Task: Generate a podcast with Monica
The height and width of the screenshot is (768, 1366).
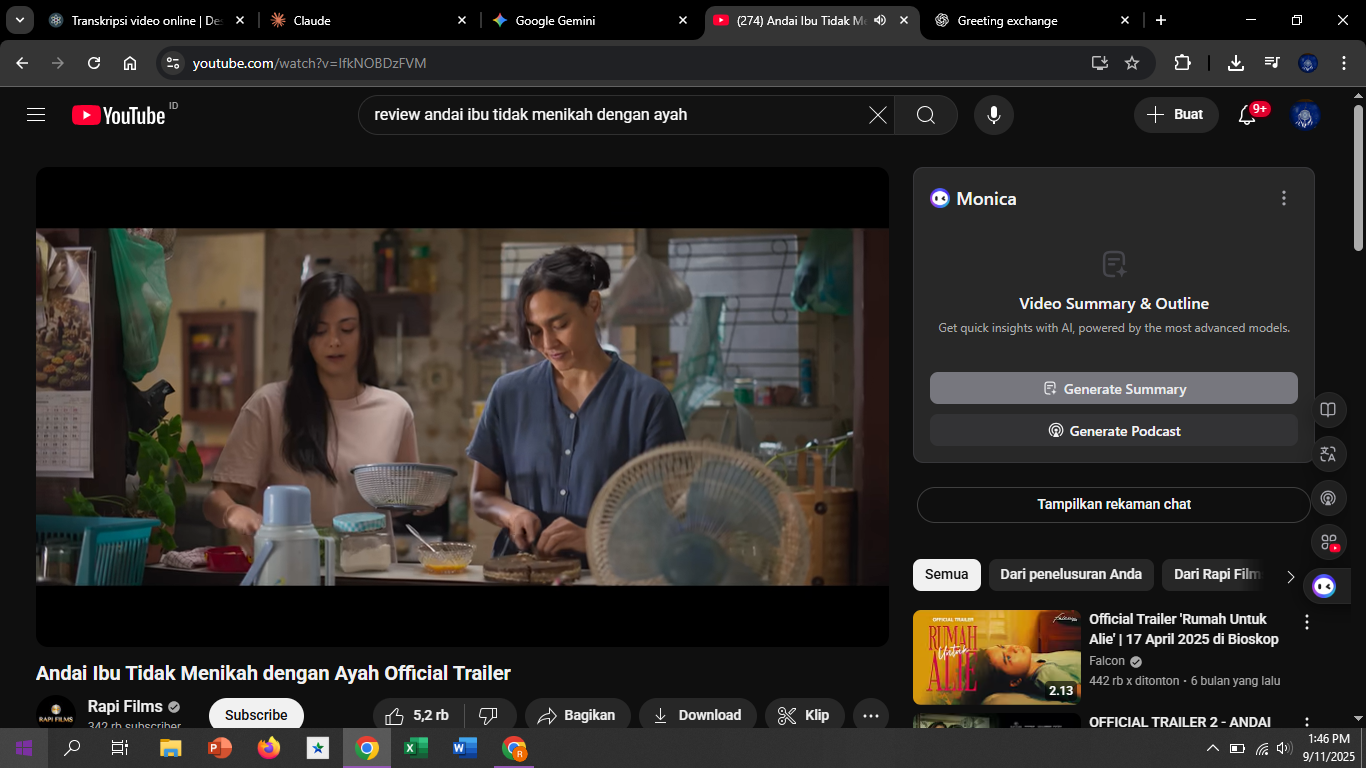Action: (1114, 431)
